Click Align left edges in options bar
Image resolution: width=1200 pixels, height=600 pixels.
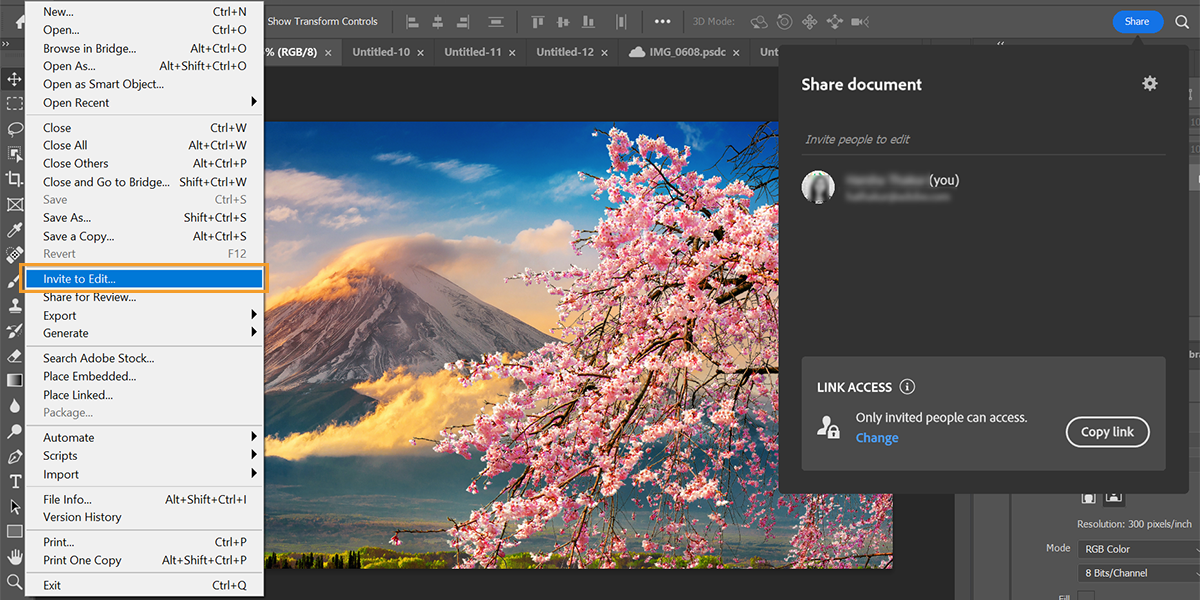(x=412, y=21)
